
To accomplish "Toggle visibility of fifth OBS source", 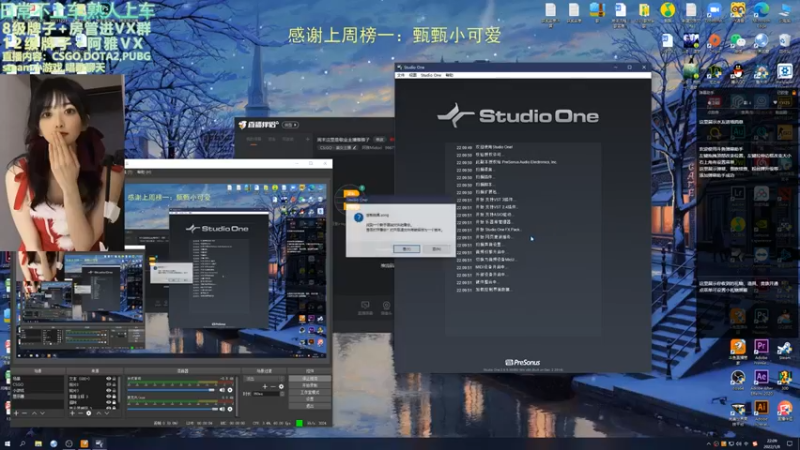I will tap(109, 402).
